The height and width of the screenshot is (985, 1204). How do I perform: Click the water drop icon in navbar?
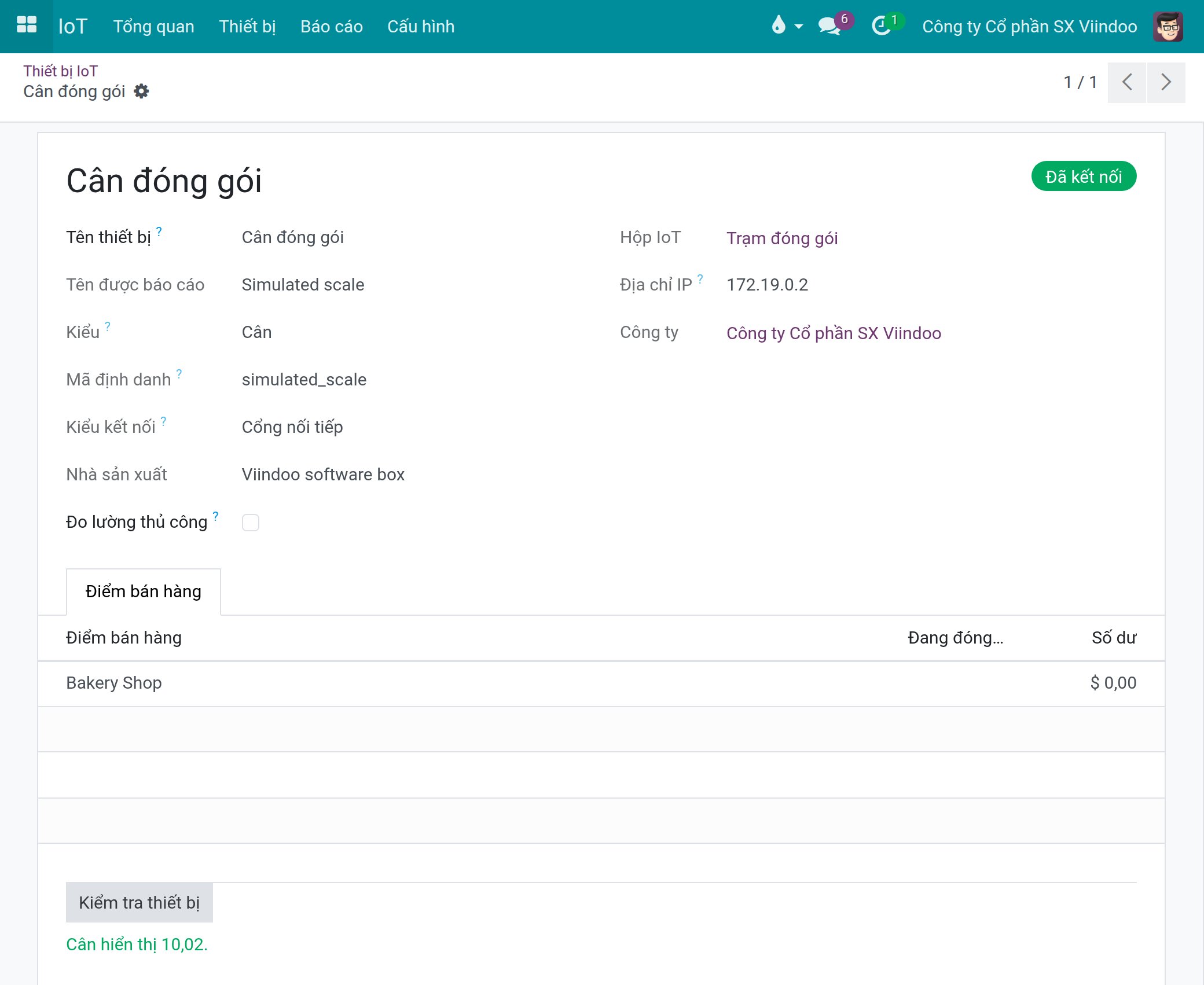tap(779, 25)
